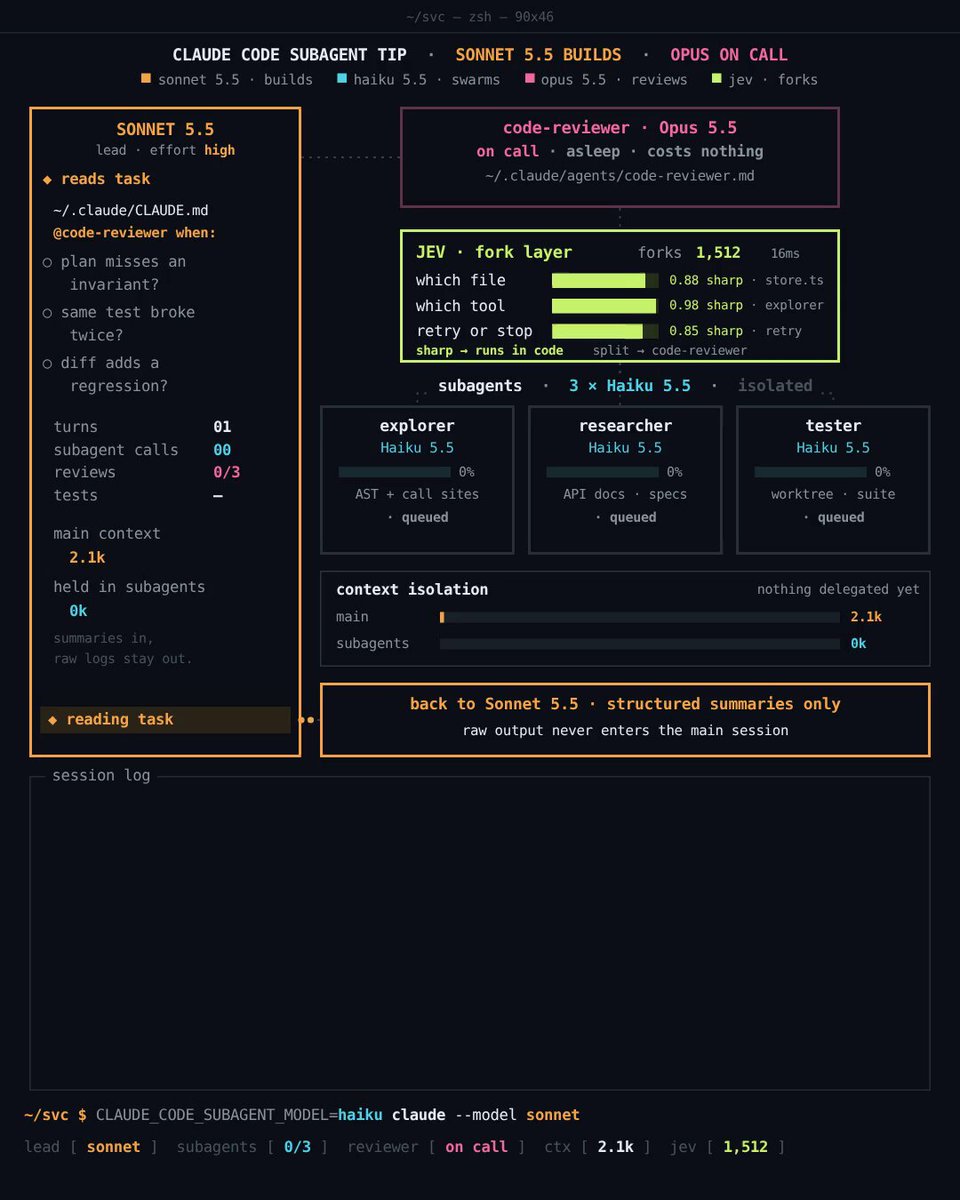Click the 'session log' panel label
This screenshot has height=1200, width=960.
[101, 775]
